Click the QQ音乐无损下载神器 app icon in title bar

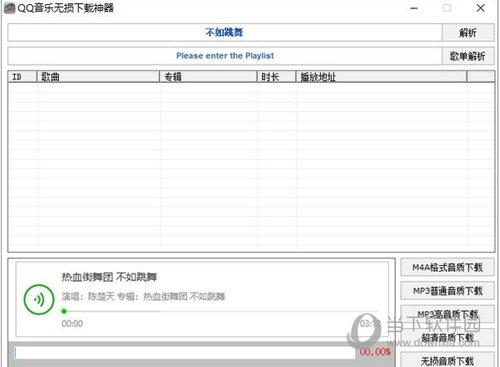point(9,8)
